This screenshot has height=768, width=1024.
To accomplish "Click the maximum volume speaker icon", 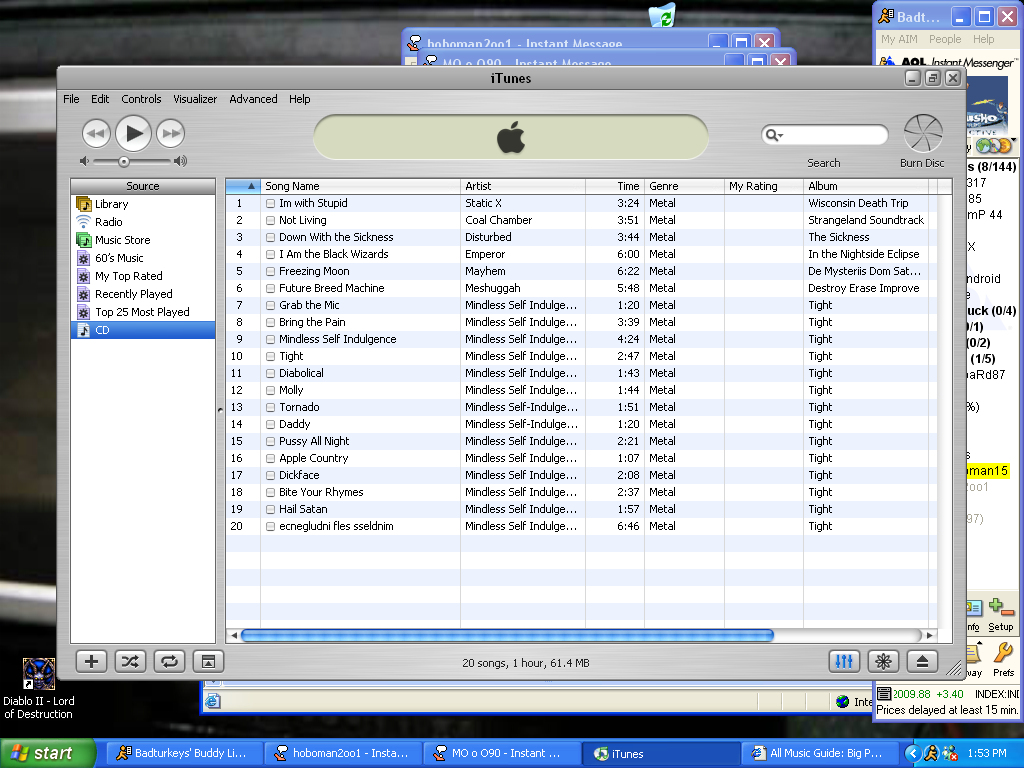I will tap(180, 161).
